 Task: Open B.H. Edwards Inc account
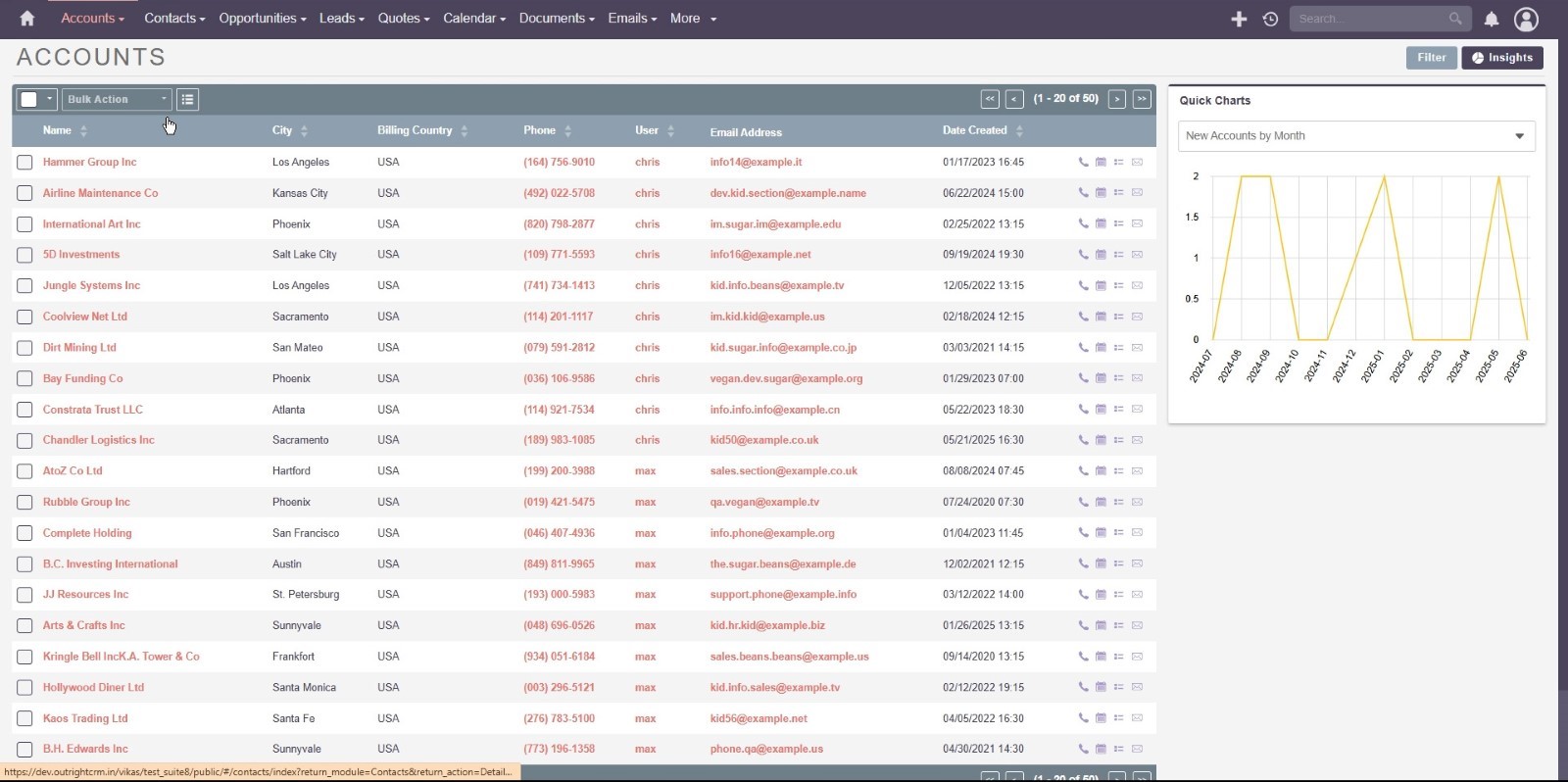(85, 749)
